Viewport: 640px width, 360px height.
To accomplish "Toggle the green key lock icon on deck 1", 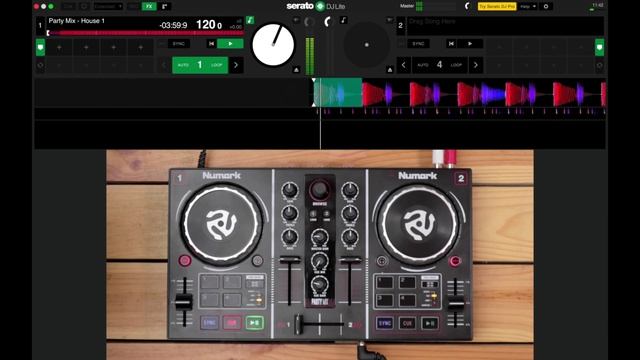I will click(x=250, y=20).
